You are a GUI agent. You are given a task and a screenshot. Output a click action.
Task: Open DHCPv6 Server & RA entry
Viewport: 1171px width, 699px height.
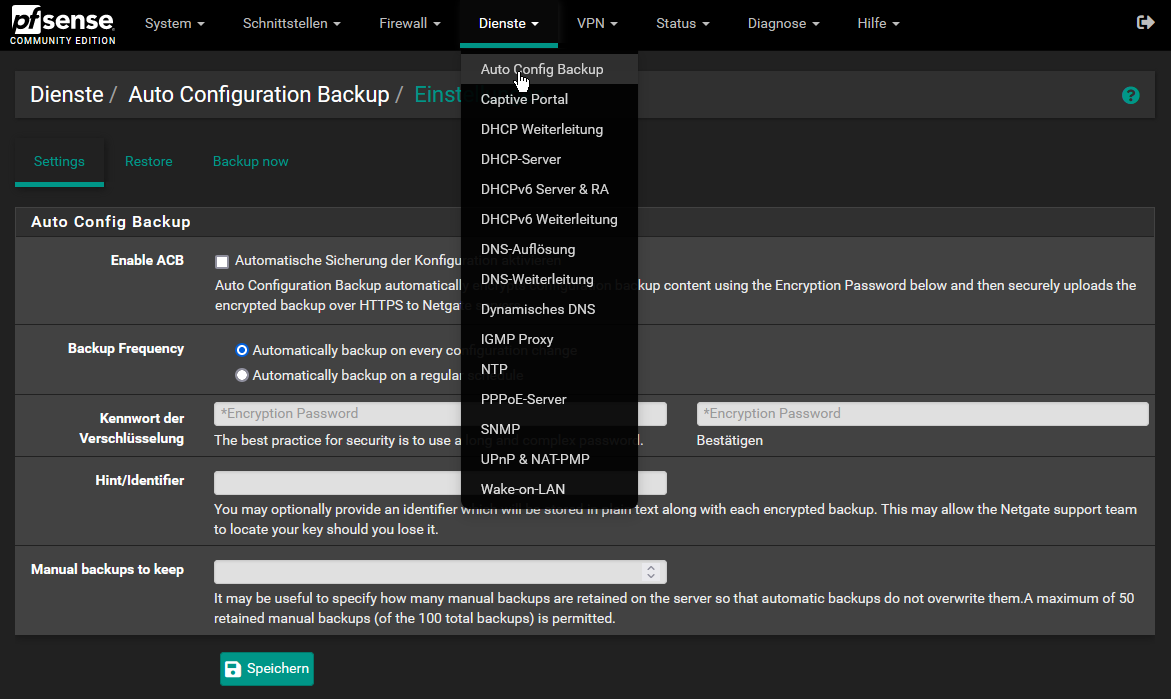pyautogui.click(x=549, y=189)
